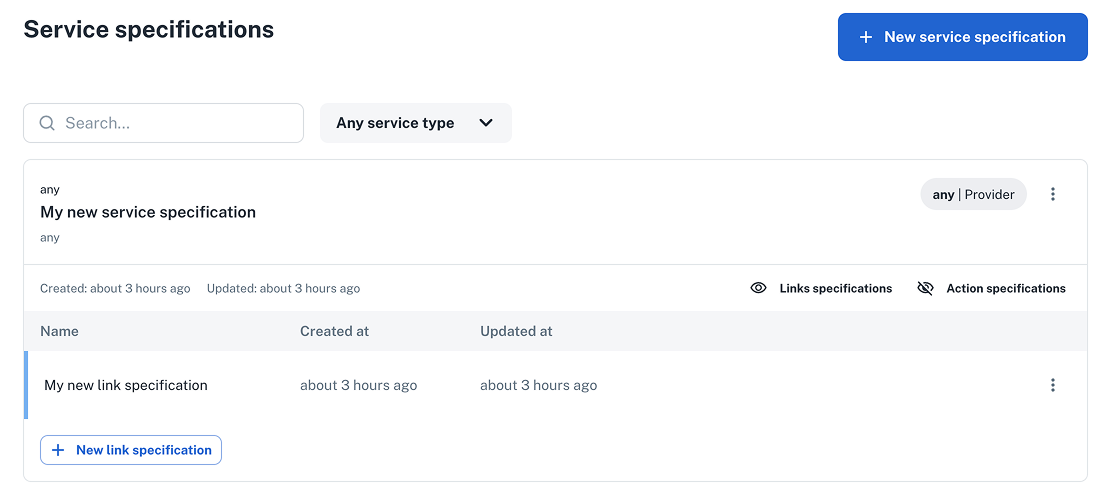Sort by the Updated at column header

[516, 331]
